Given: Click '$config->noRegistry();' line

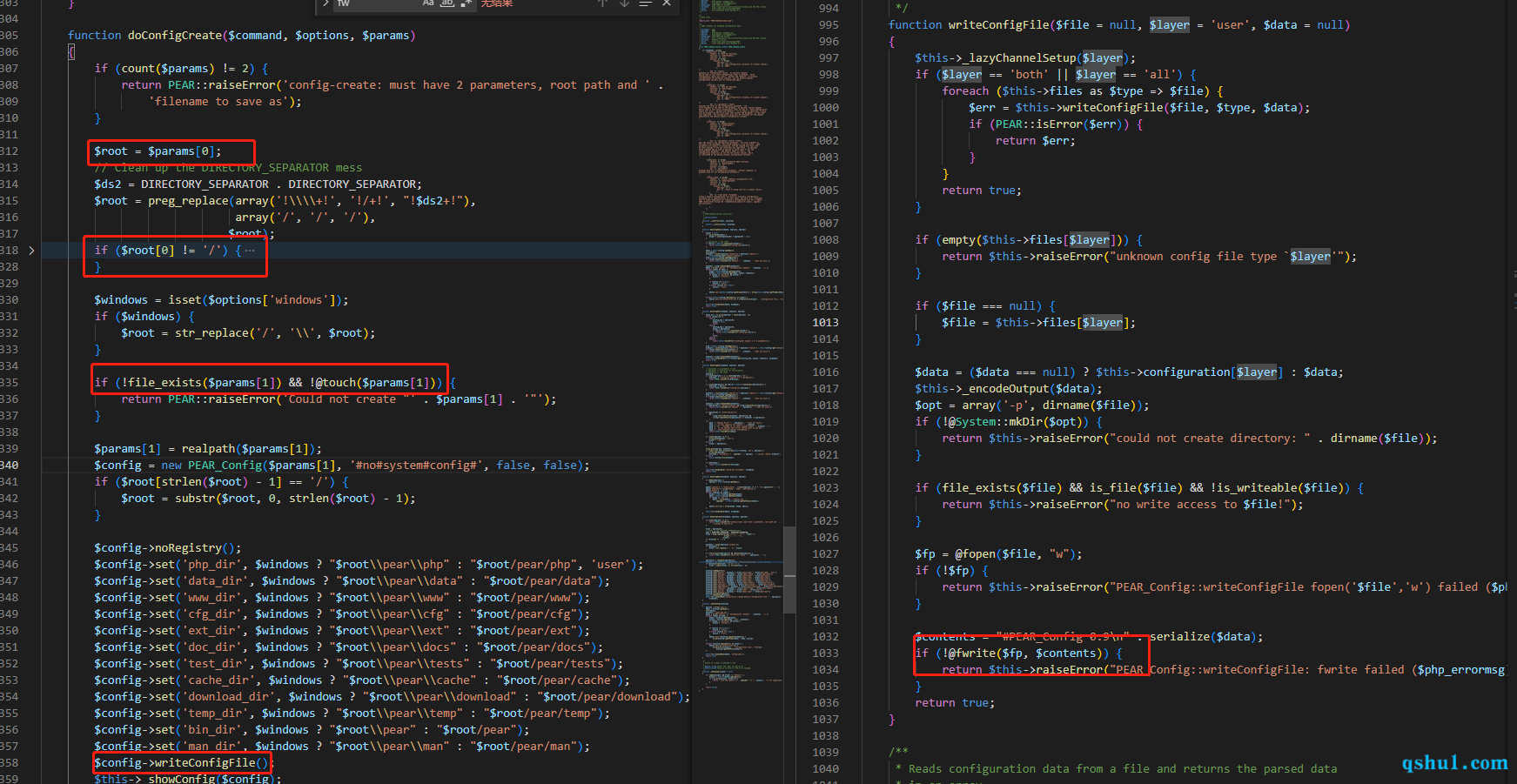Looking at the screenshot, I should coord(168,548).
